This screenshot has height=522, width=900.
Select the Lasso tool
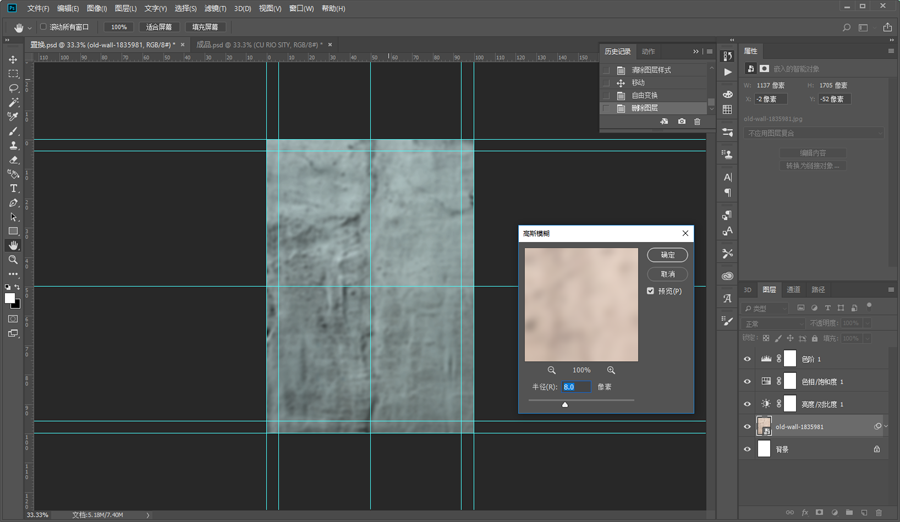pos(14,88)
